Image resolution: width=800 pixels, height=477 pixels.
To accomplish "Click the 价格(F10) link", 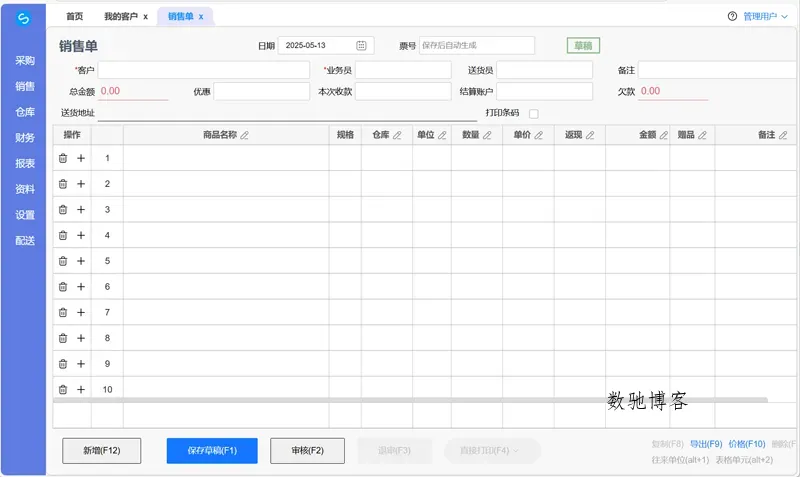I will (x=747, y=444).
